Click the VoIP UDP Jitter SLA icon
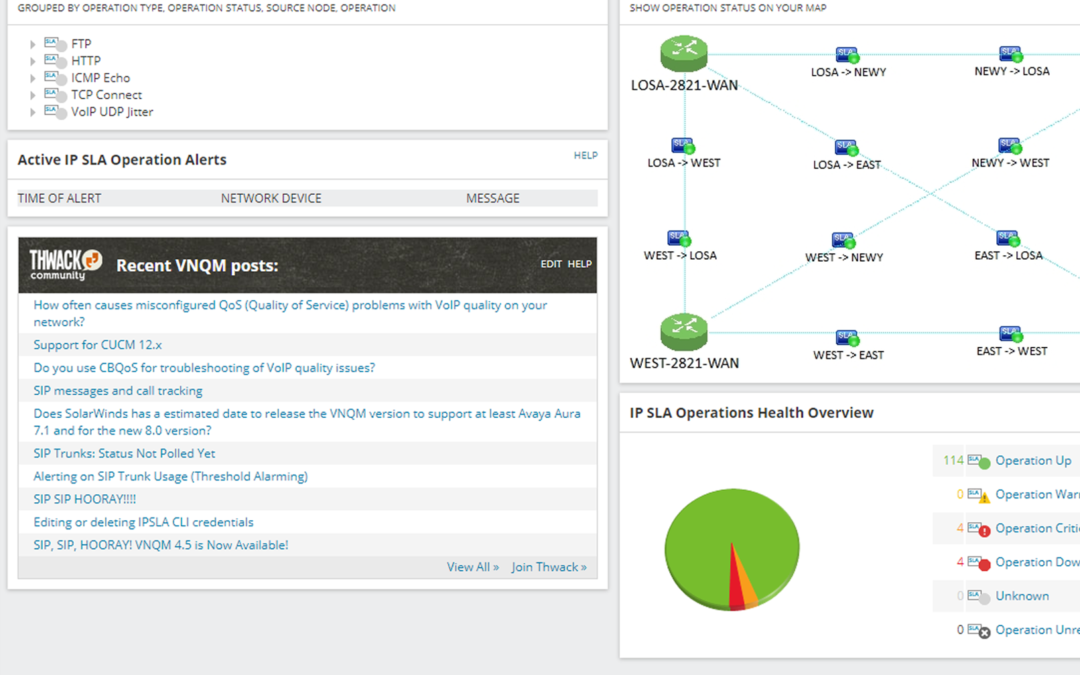1080x675 pixels. tap(55, 112)
